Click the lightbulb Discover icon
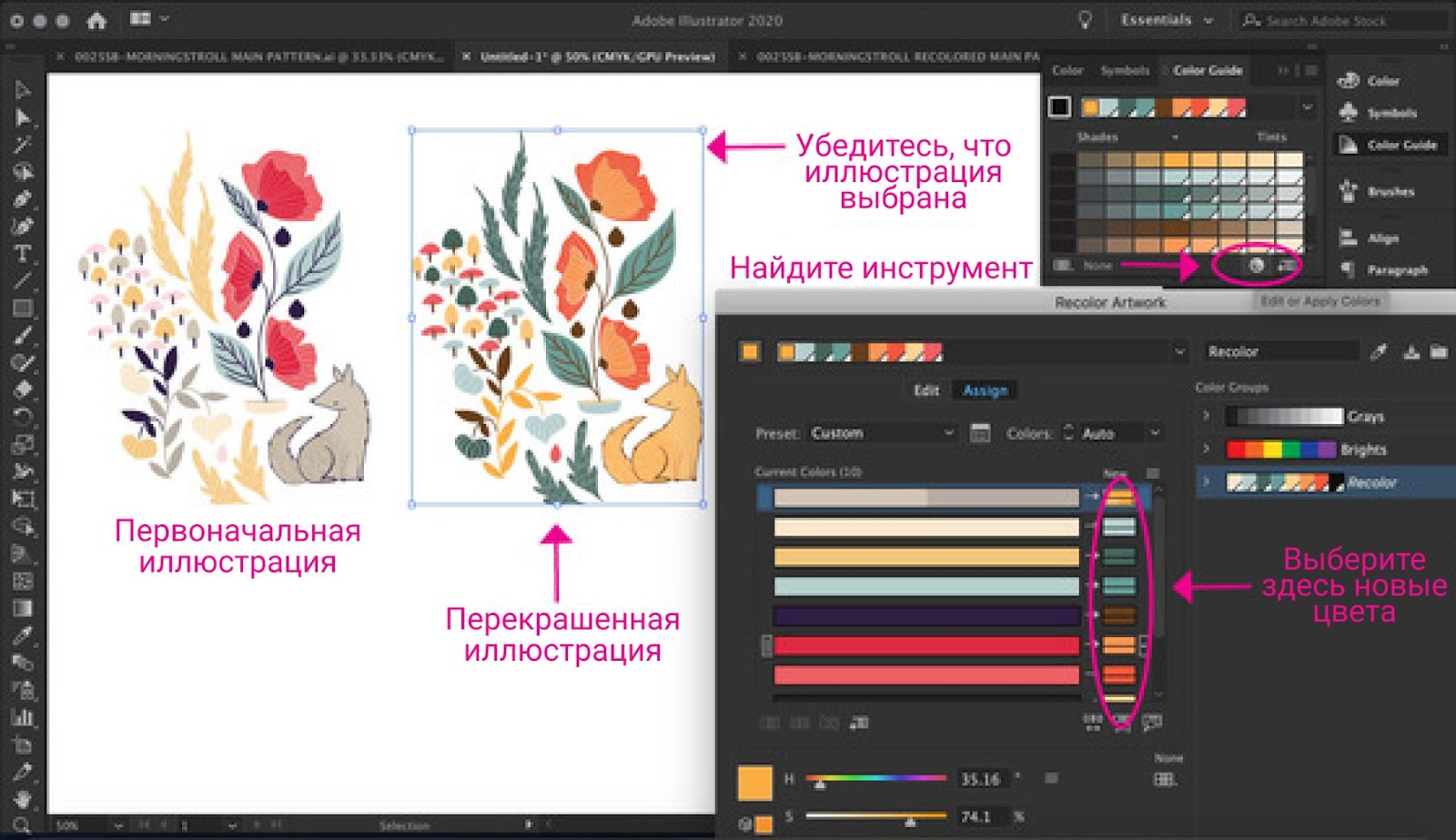This screenshot has height=840, width=1456. [x=1084, y=20]
